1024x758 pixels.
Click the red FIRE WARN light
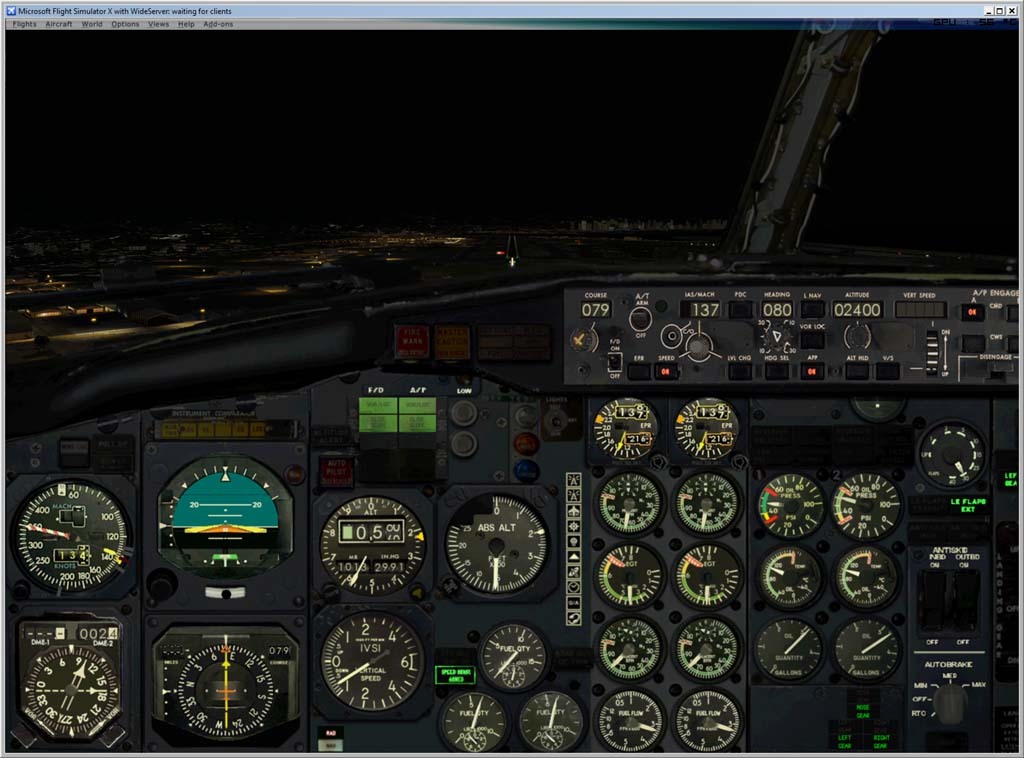(412, 341)
